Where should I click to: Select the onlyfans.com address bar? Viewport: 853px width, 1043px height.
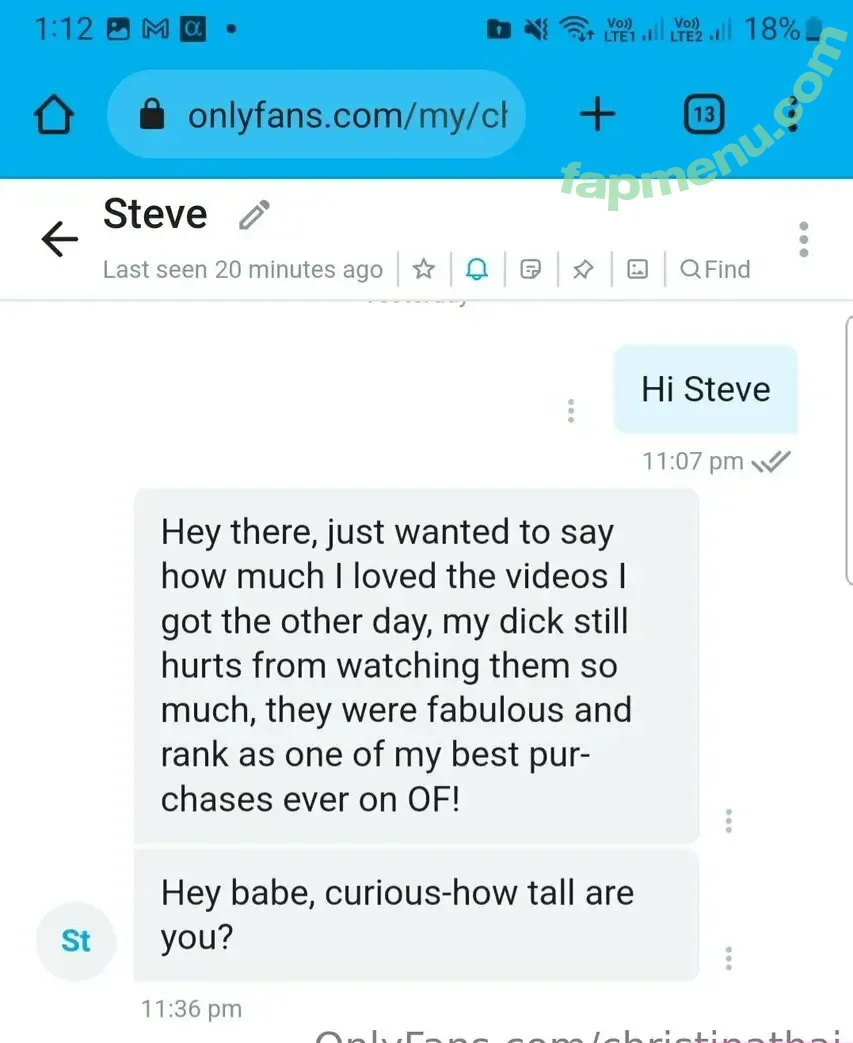point(317,114)
